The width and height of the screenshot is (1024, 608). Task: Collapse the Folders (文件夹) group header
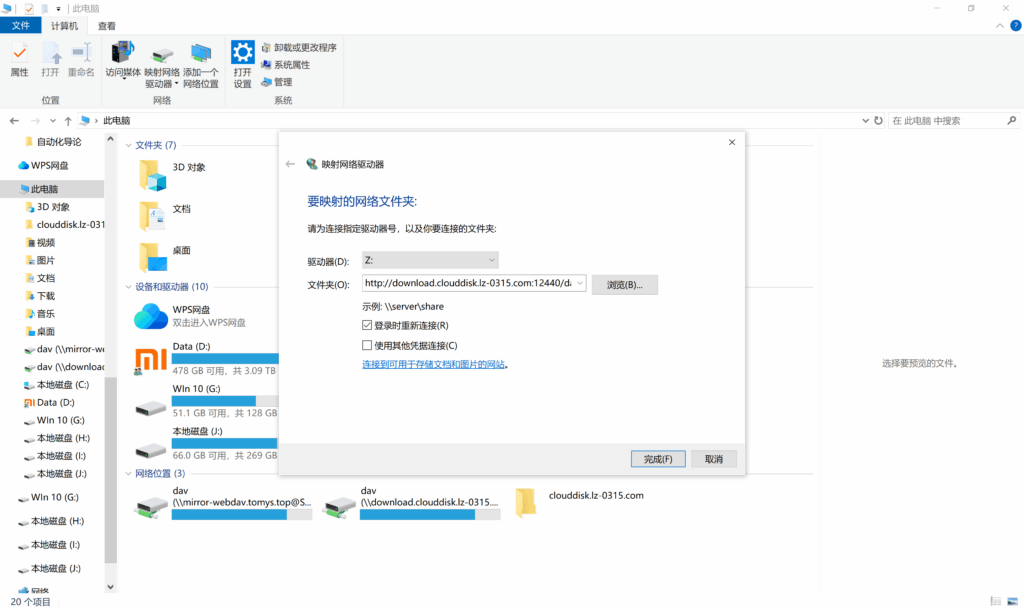pos(129,145)
